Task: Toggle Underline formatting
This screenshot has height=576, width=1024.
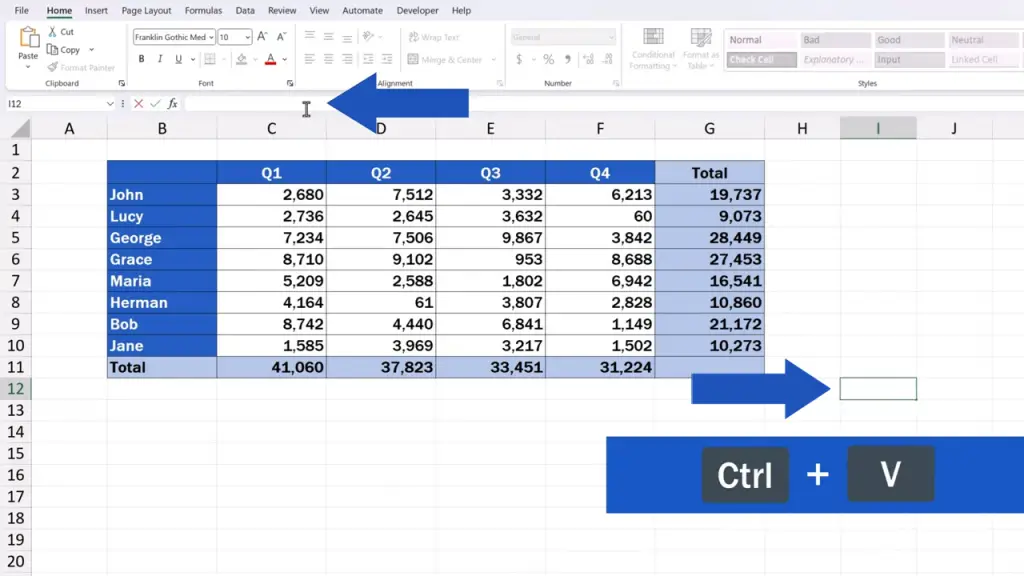Action: coord(178,59)
